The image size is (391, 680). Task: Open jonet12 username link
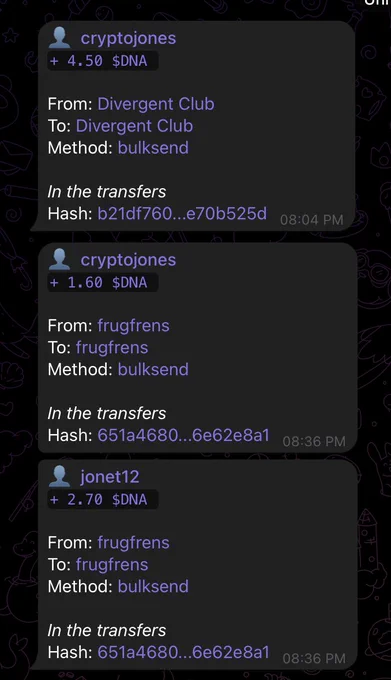tap(110, 477)
